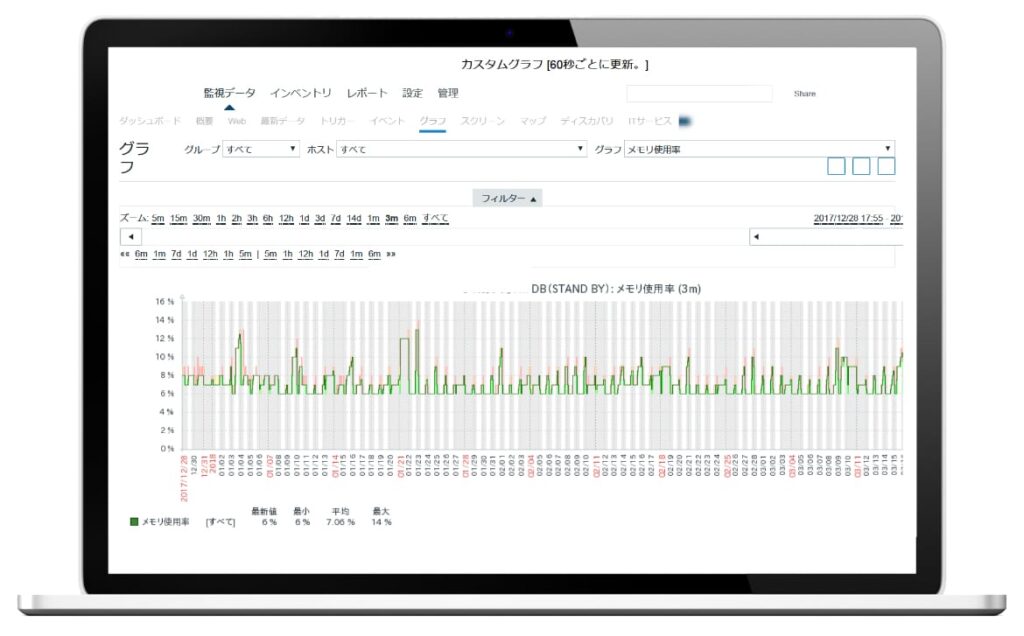Click the right-side time slider arrow handle

point(757,237)
